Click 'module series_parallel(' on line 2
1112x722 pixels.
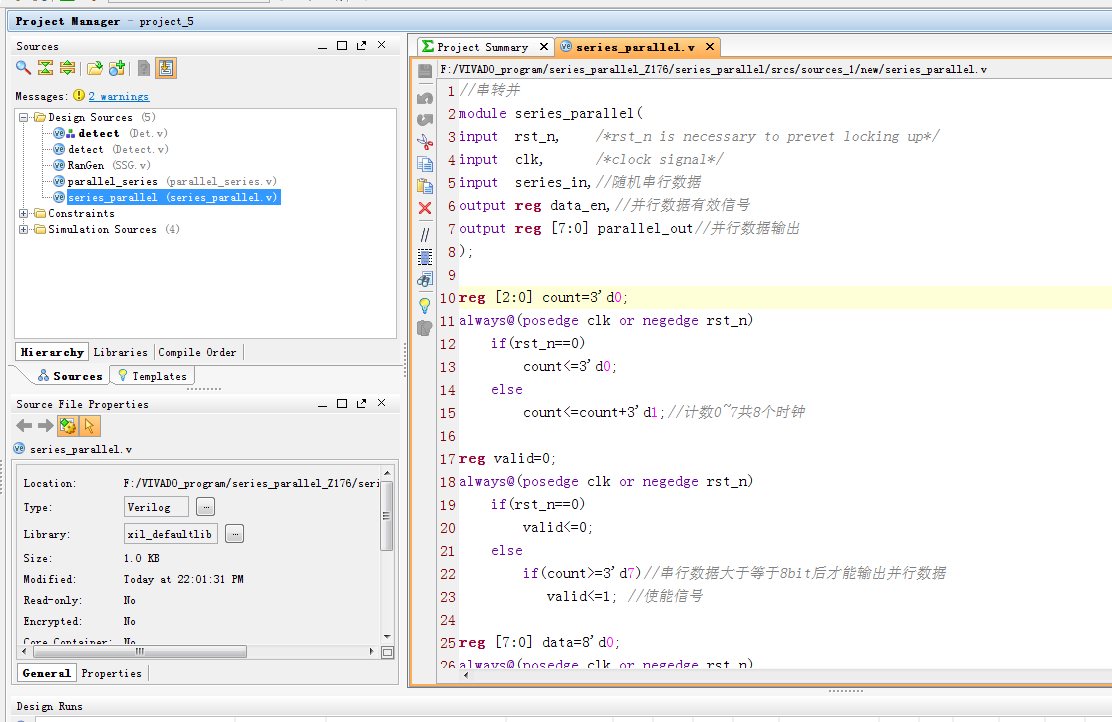pos(551,113)
